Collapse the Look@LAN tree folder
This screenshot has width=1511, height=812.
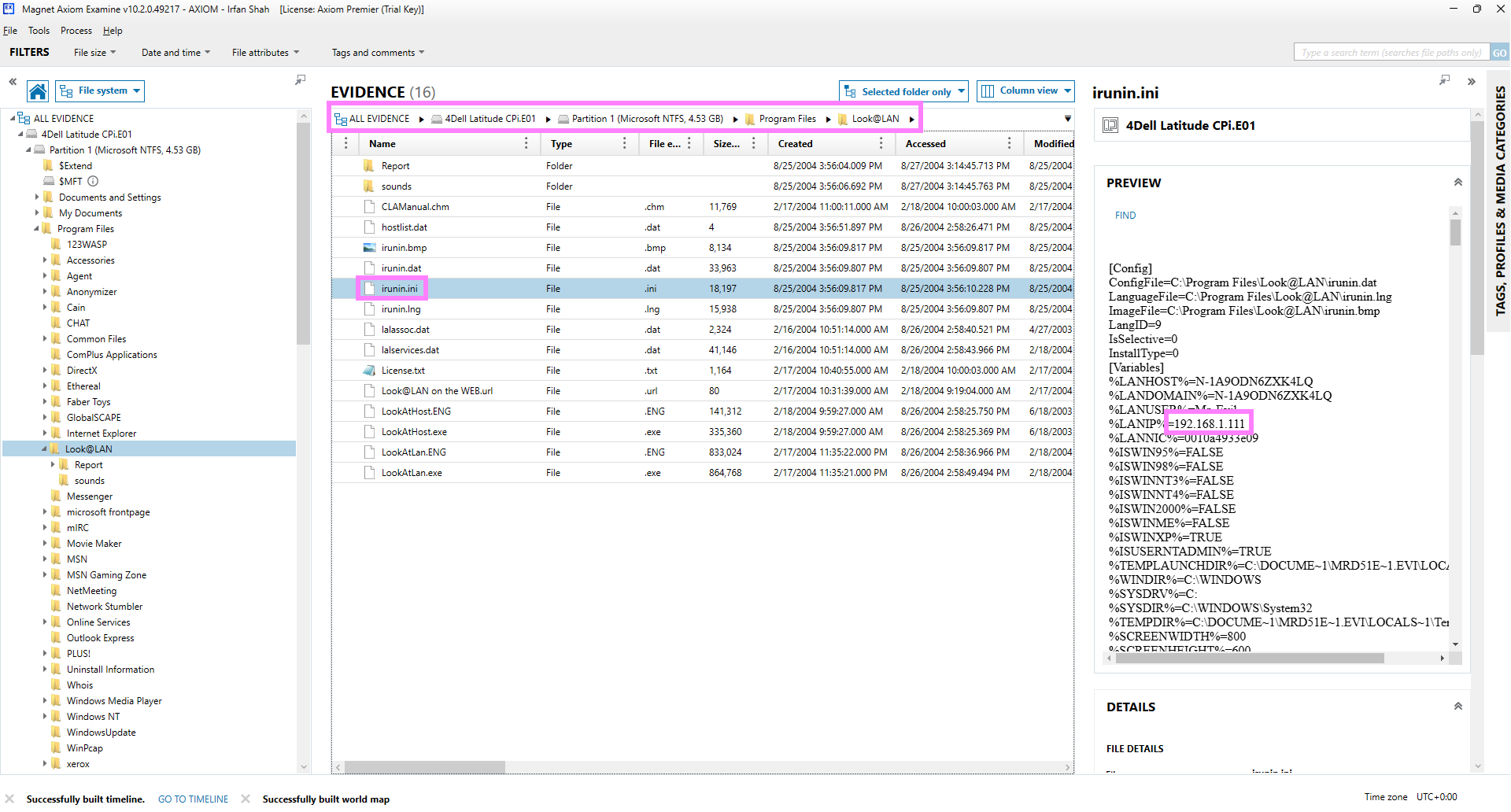pyautogui.click(x=45, y=448)
